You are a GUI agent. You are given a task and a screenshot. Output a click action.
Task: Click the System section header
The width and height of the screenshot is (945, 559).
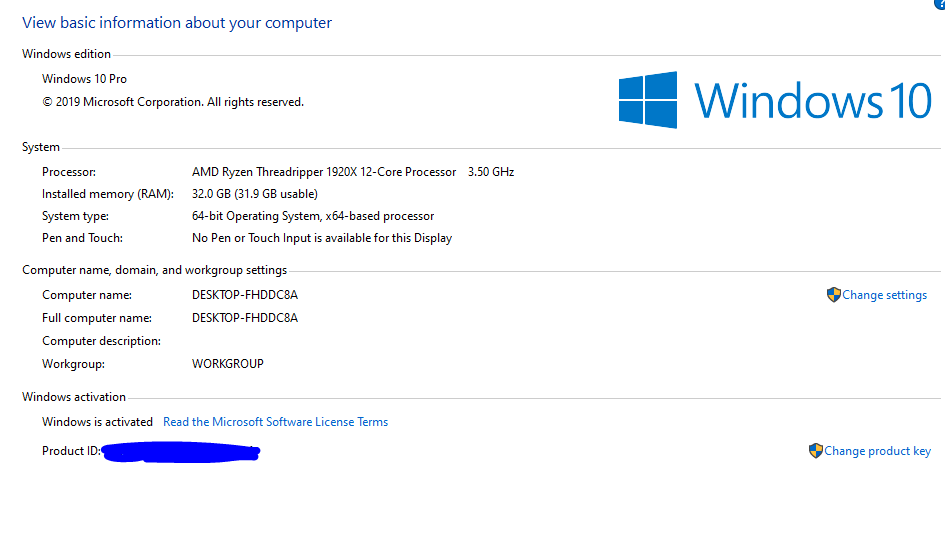pos(40,148)
